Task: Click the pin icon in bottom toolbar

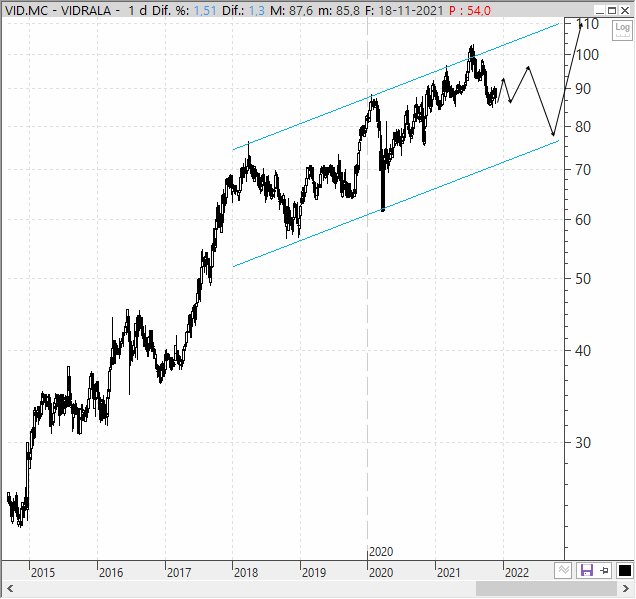Action: click(604, 570)
